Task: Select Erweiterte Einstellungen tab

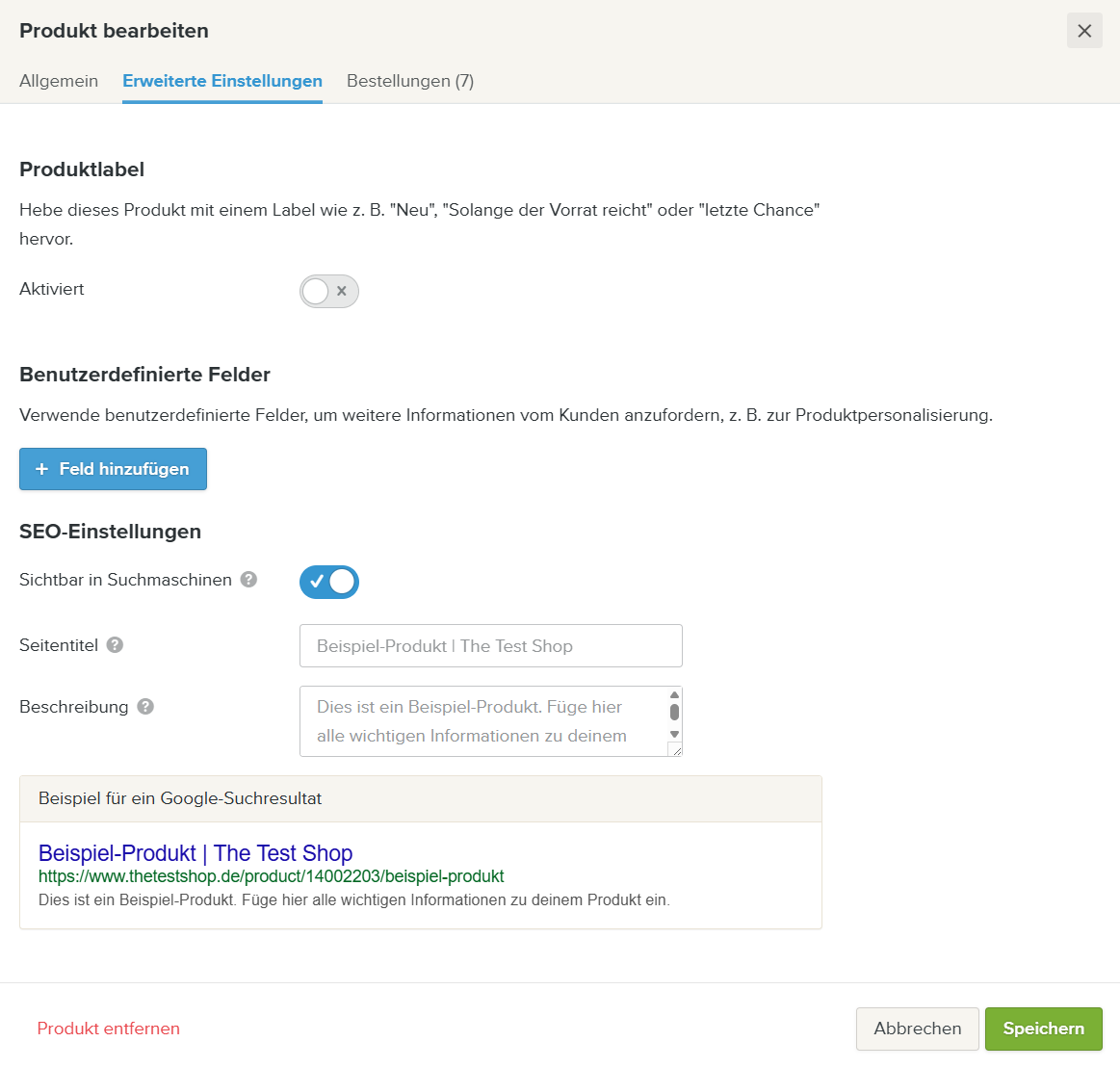Action: pos(222,81)
